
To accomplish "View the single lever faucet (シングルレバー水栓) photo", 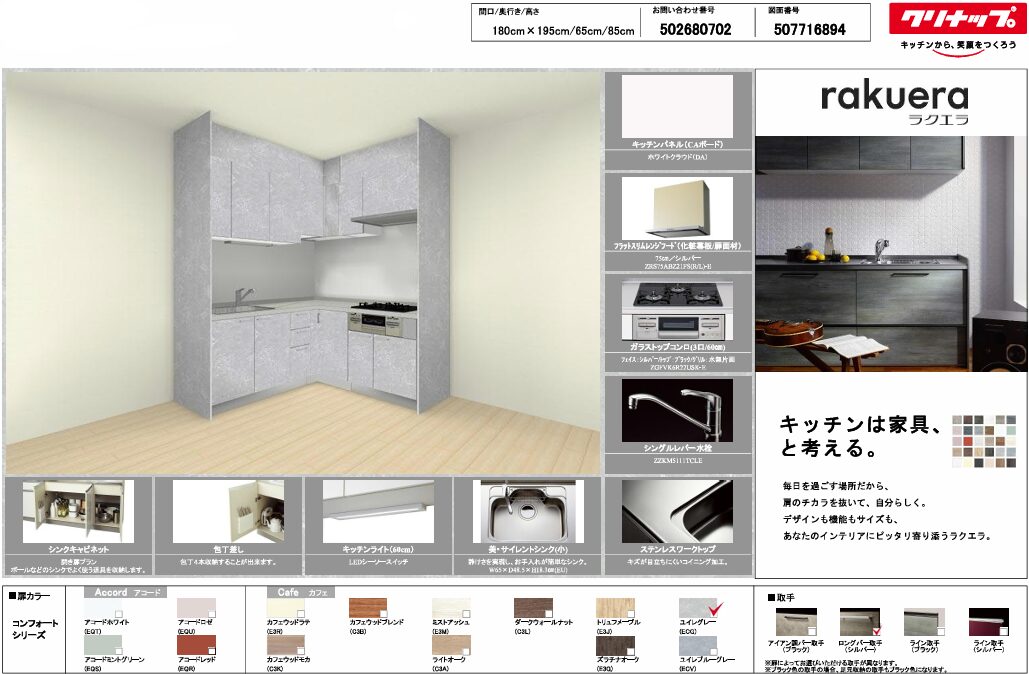I will (677, 410).
